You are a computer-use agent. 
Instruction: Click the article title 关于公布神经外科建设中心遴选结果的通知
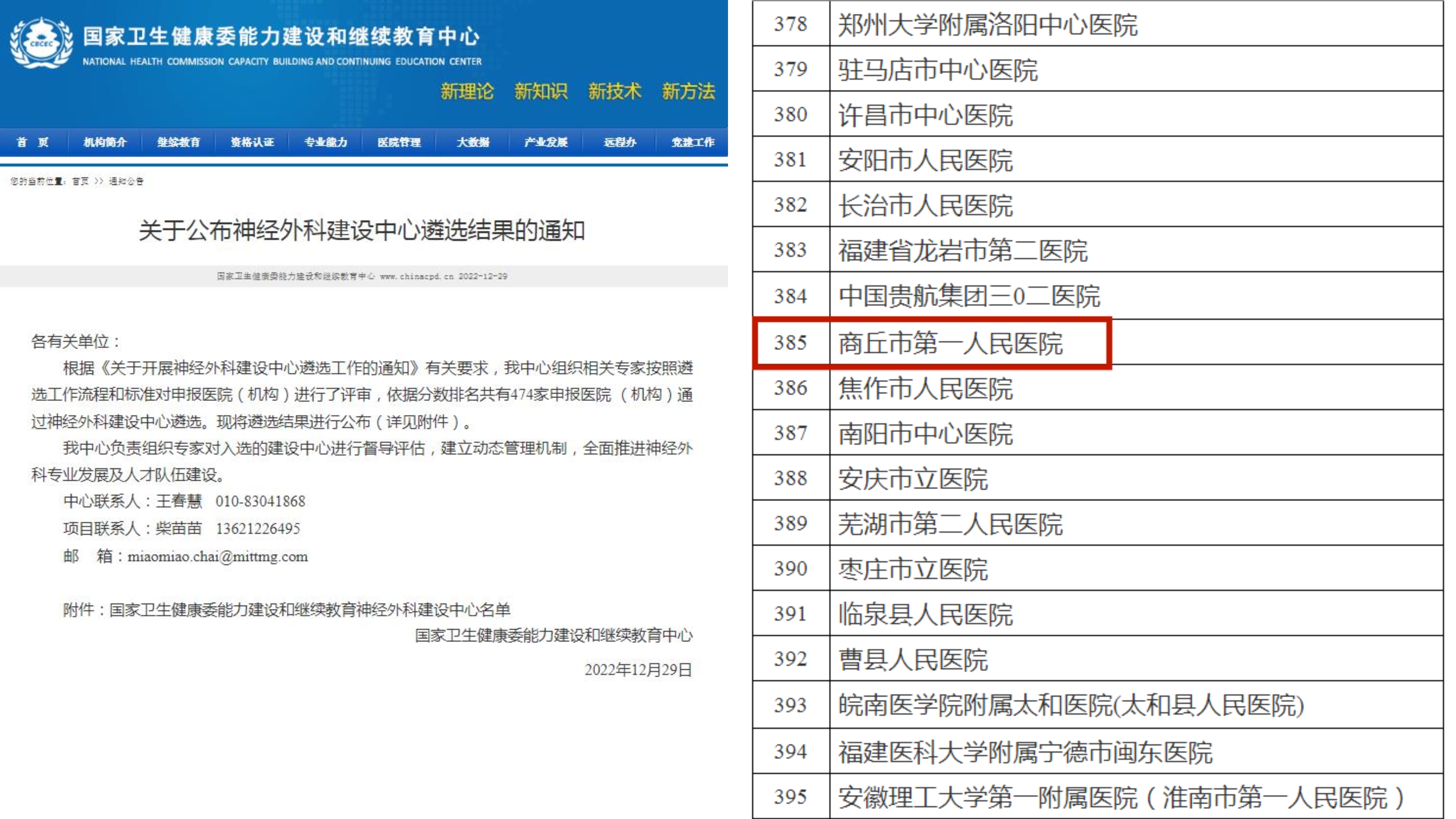click(362, 231)
